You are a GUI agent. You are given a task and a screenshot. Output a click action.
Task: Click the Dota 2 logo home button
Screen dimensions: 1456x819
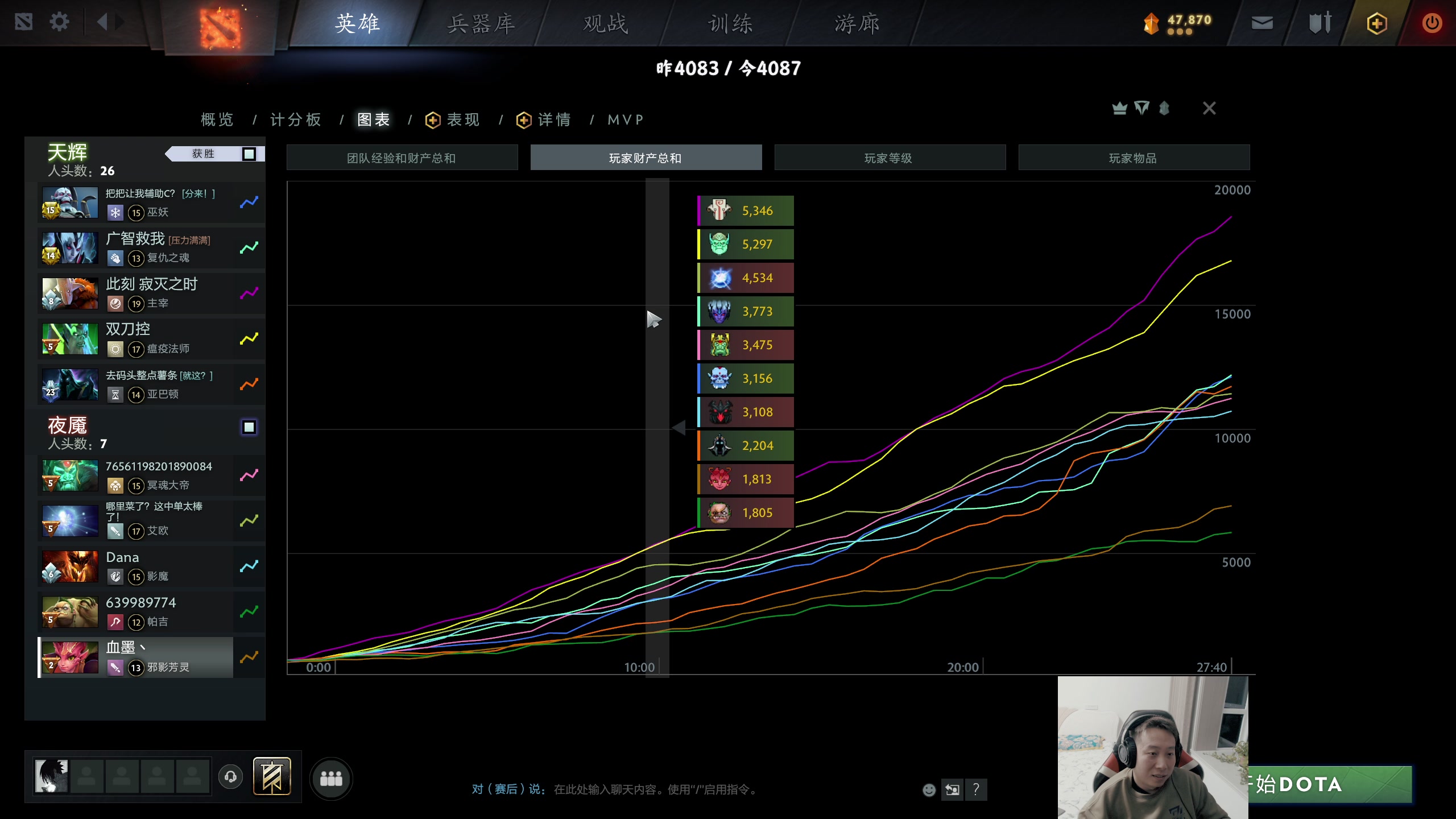point(220,27)
